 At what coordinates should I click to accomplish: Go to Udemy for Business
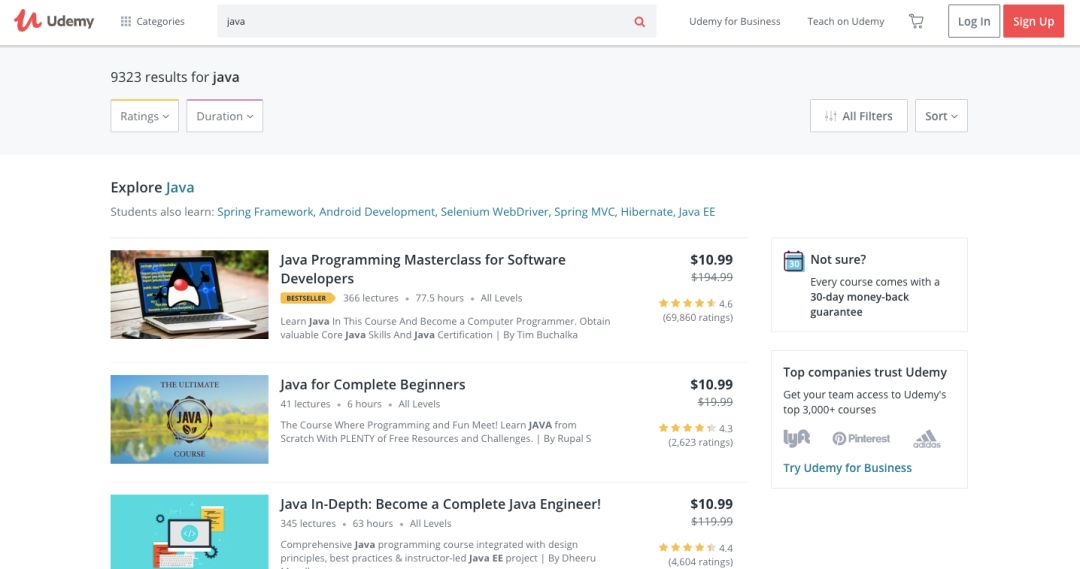point(734,21)
